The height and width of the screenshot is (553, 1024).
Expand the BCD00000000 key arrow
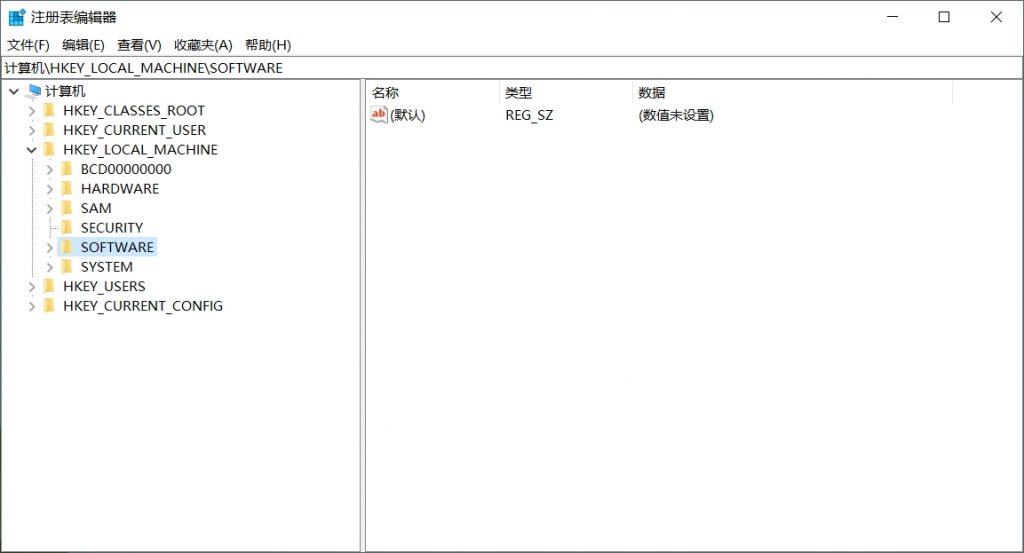pyautogui.click(x=50, y=170)
